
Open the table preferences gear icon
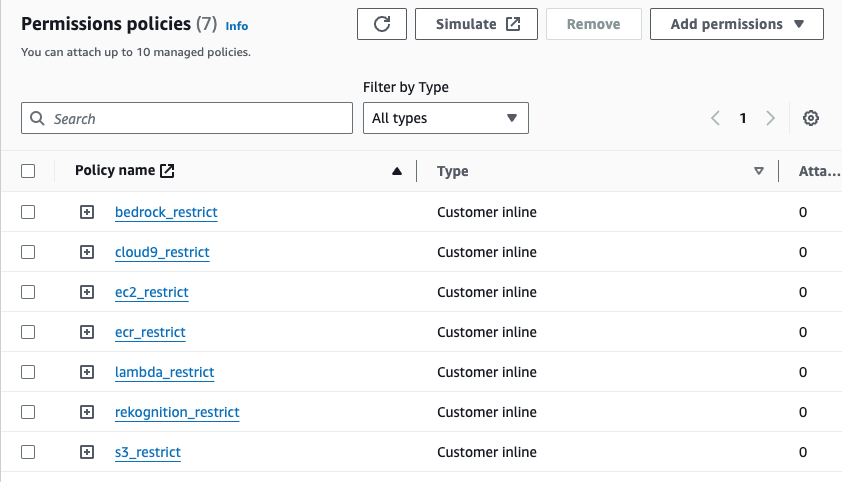(x=811, y=118)
